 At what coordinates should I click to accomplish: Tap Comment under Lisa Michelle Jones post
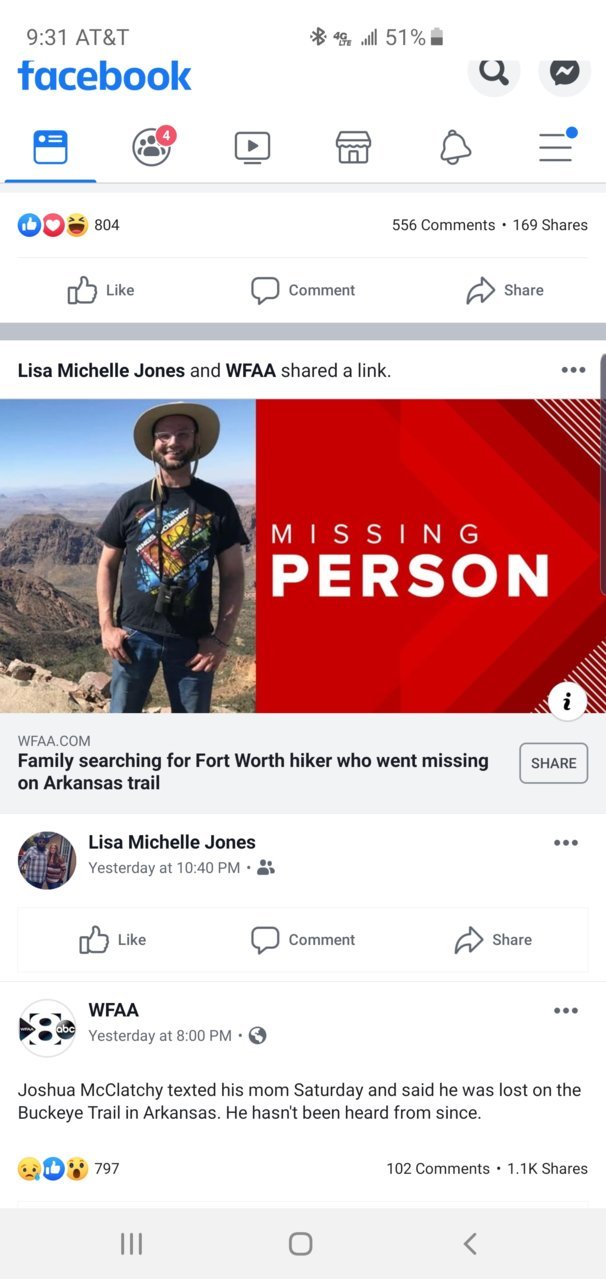click(303, 940)
